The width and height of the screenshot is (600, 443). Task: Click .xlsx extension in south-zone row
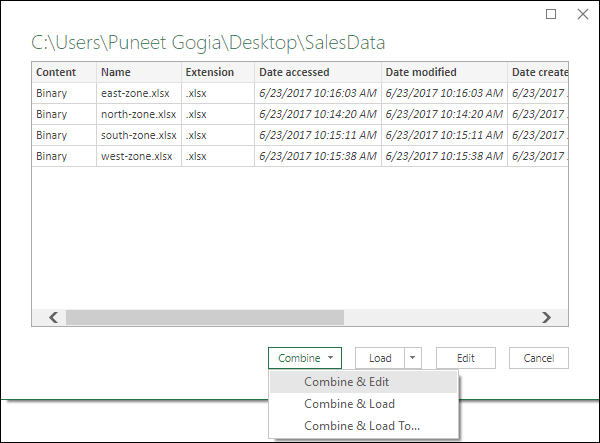click(196, 135)
